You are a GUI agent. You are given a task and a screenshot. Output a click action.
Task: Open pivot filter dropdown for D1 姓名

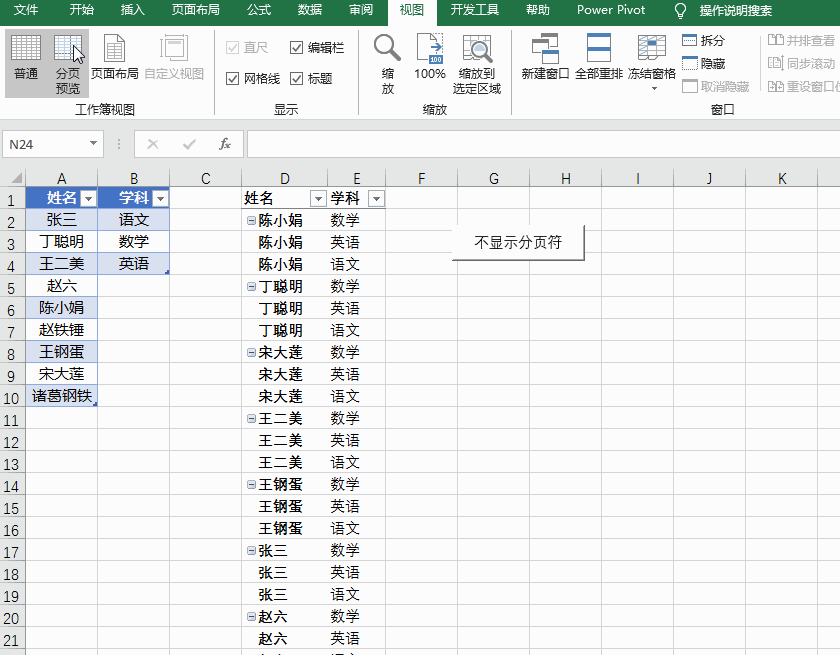318,199
